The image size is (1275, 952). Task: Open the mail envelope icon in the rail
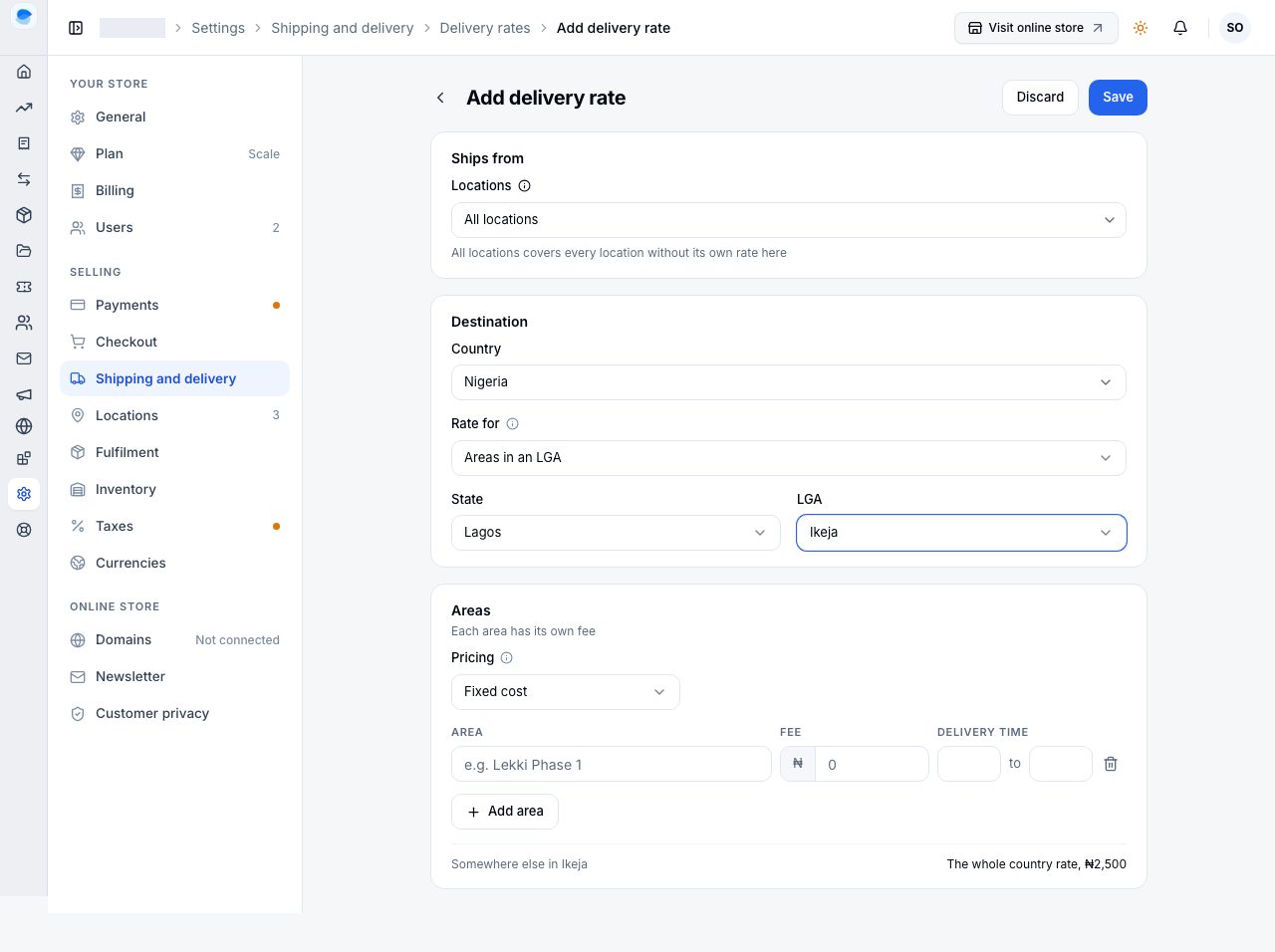24,358
